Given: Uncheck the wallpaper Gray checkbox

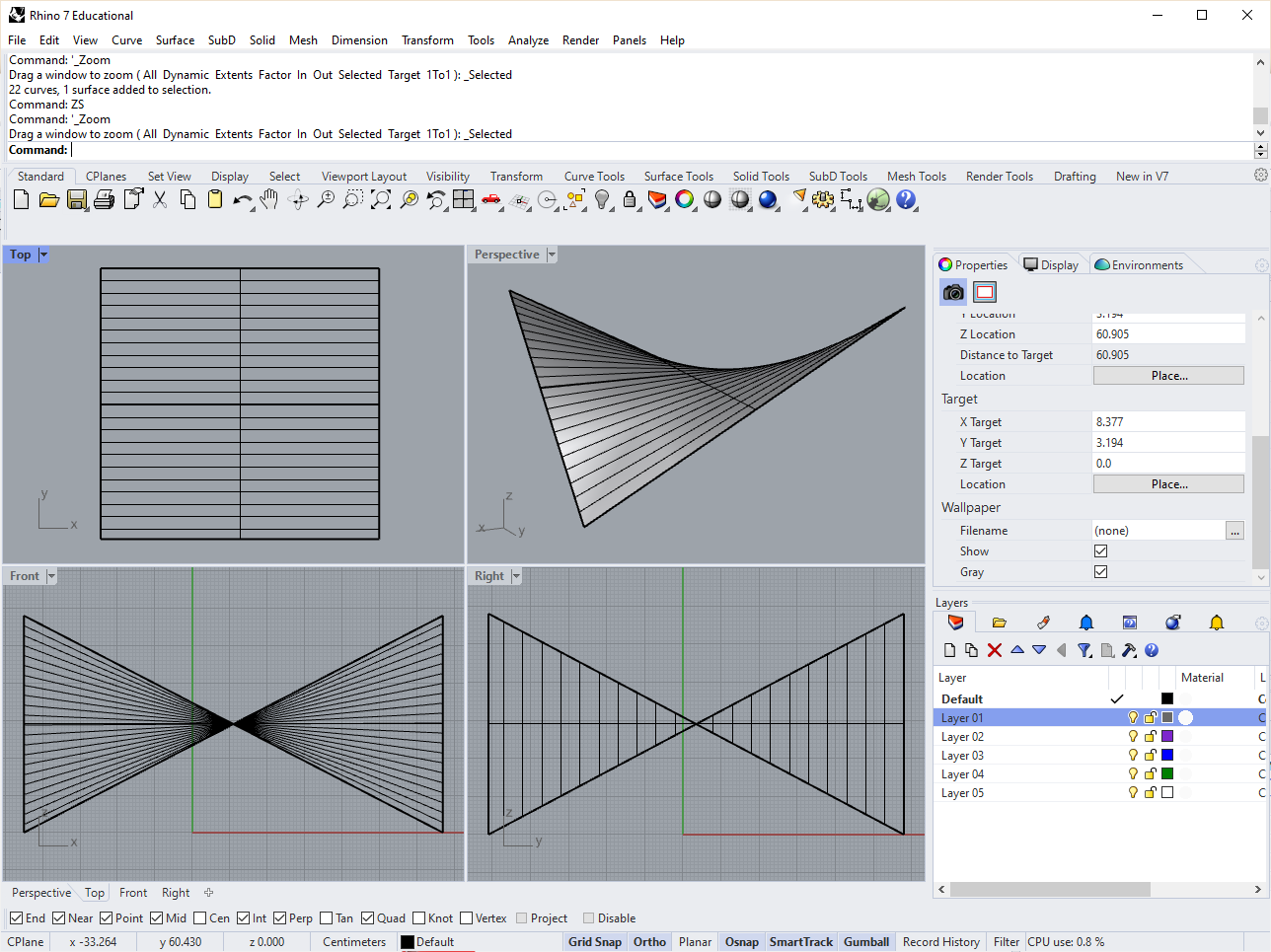Looking at the screenshot, I should (1101, 572).
